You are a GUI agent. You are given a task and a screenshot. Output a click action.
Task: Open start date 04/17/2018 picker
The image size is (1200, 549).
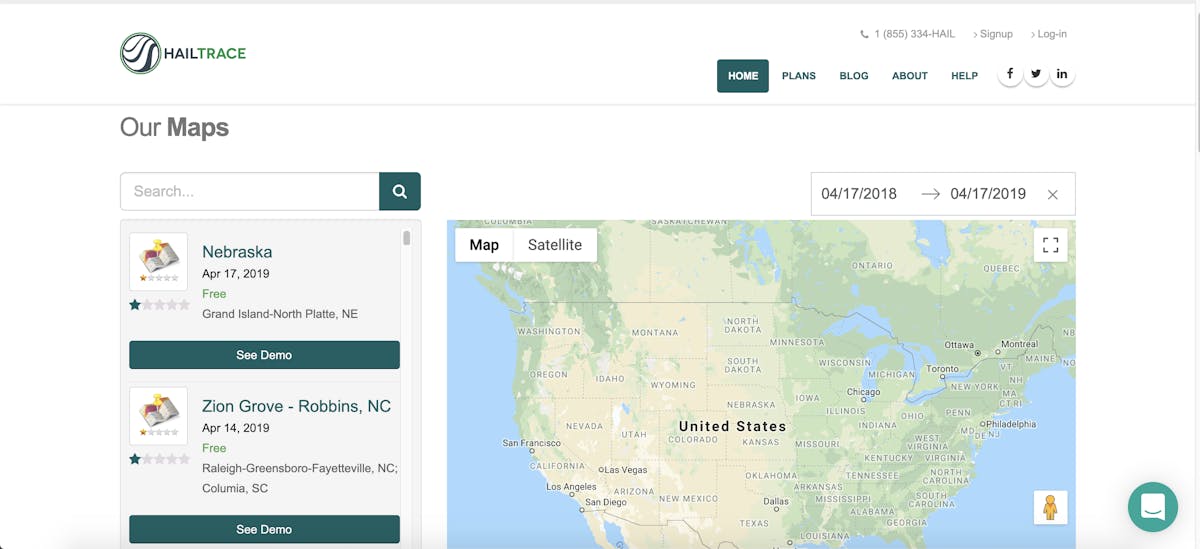tap(859, 194)
